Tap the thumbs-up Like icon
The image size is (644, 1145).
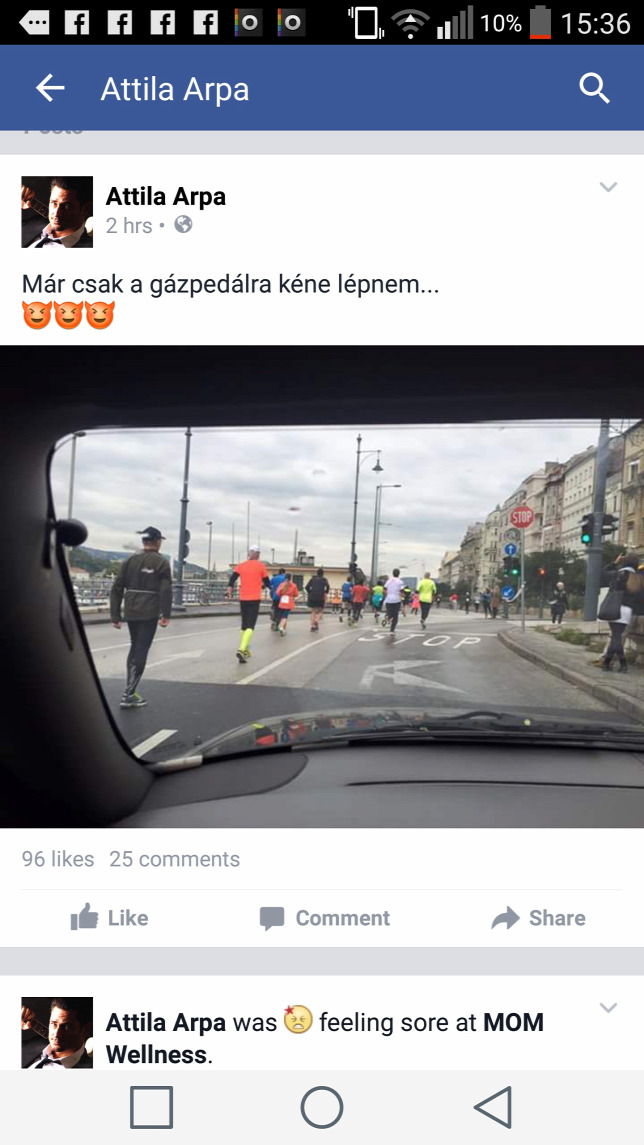click(84, 917)
